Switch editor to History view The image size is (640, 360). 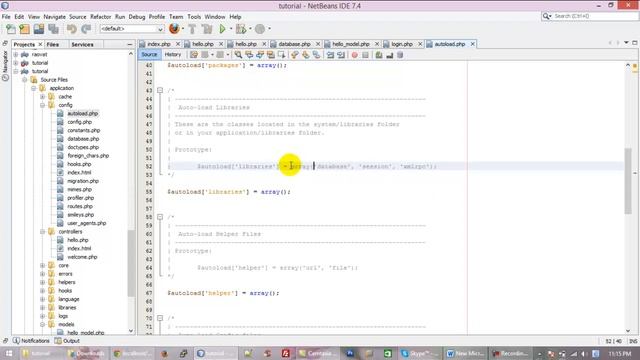173,54
